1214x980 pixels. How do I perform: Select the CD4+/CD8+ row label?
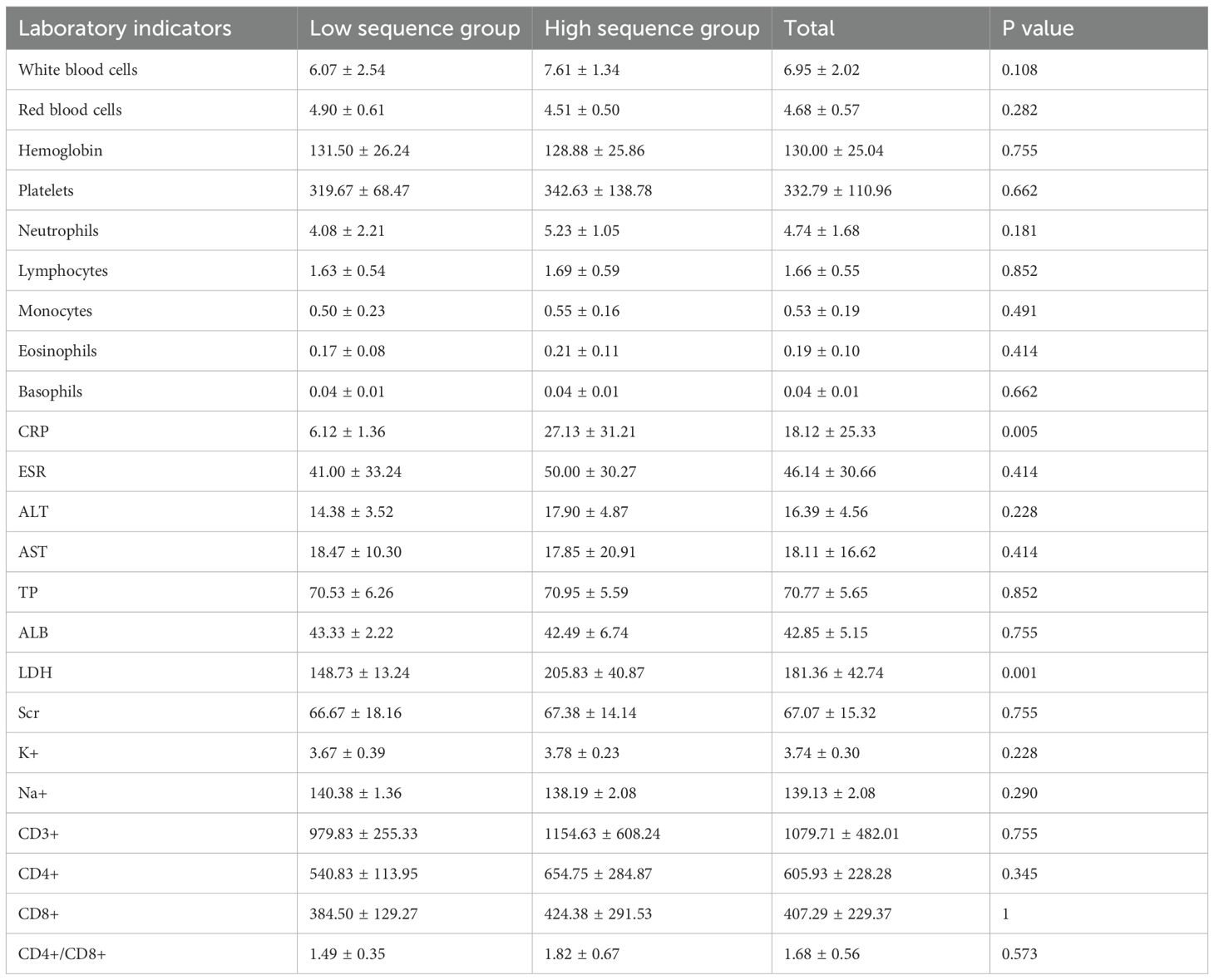click(62, 953)
